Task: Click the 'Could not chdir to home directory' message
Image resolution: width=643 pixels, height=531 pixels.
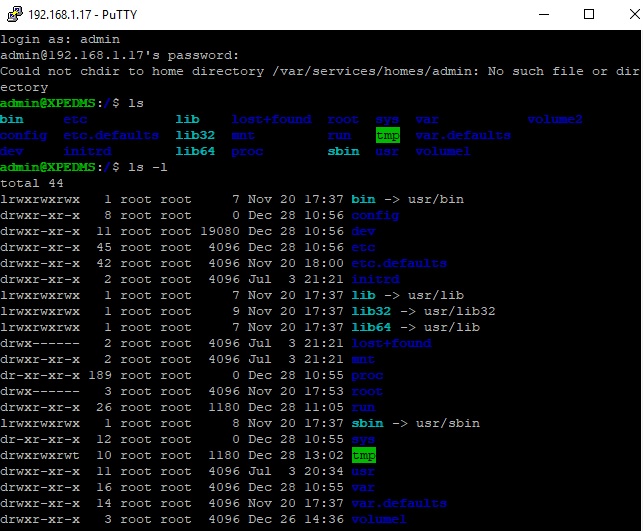Action: click(x=320, y=79)
